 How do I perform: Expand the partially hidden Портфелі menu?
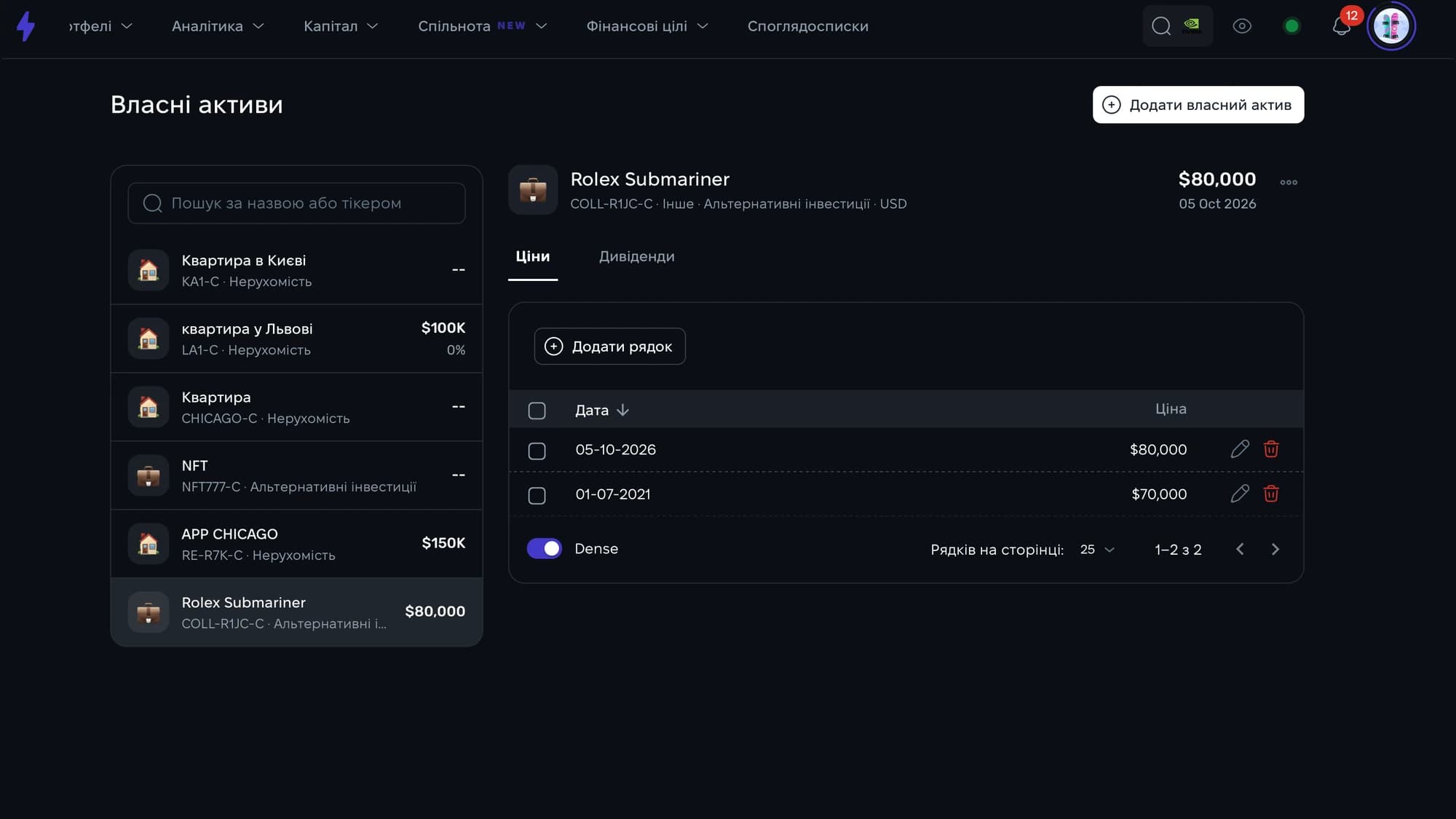tap(100, 26)
